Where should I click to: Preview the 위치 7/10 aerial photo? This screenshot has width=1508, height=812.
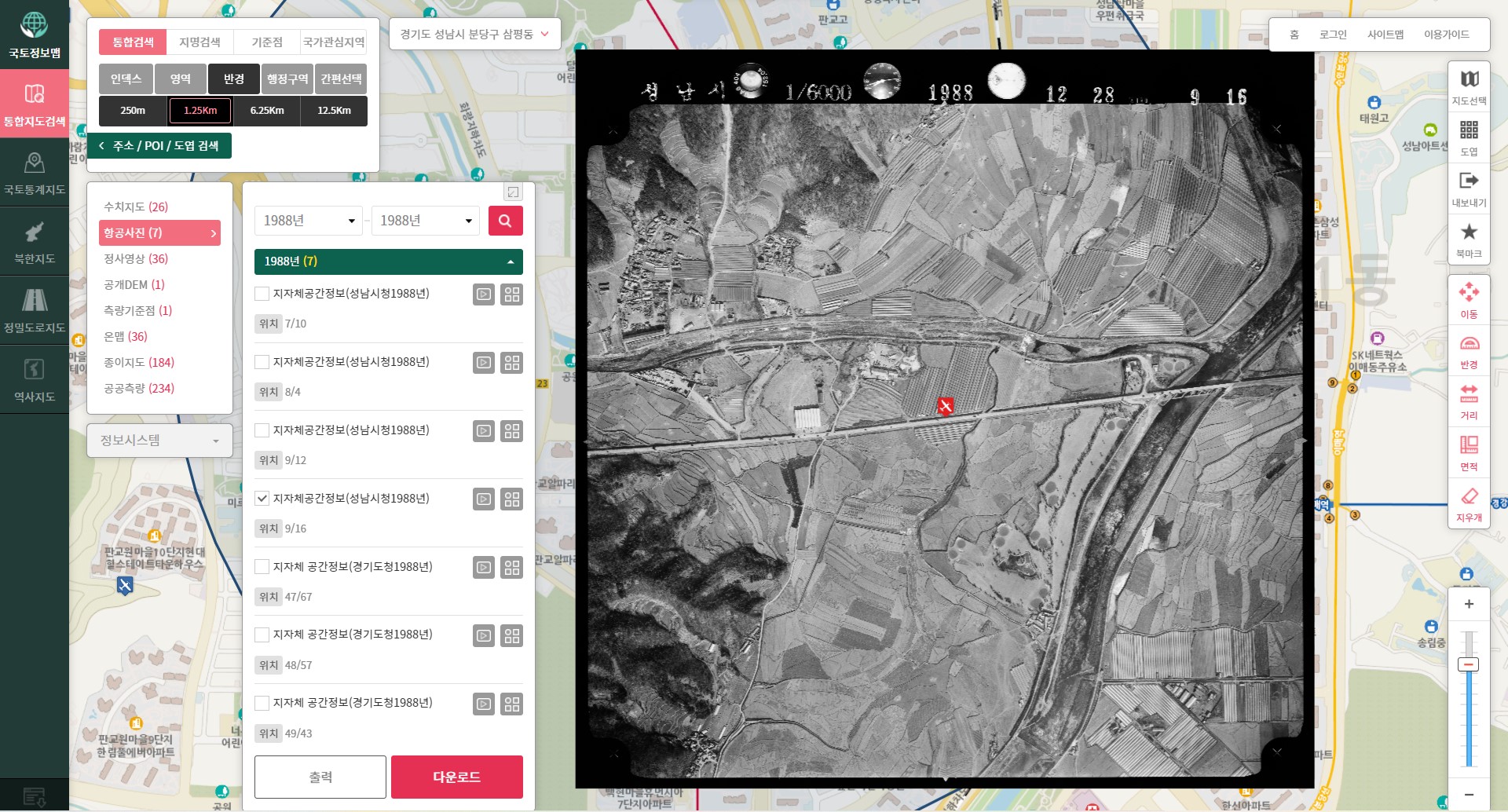[484, 294]
